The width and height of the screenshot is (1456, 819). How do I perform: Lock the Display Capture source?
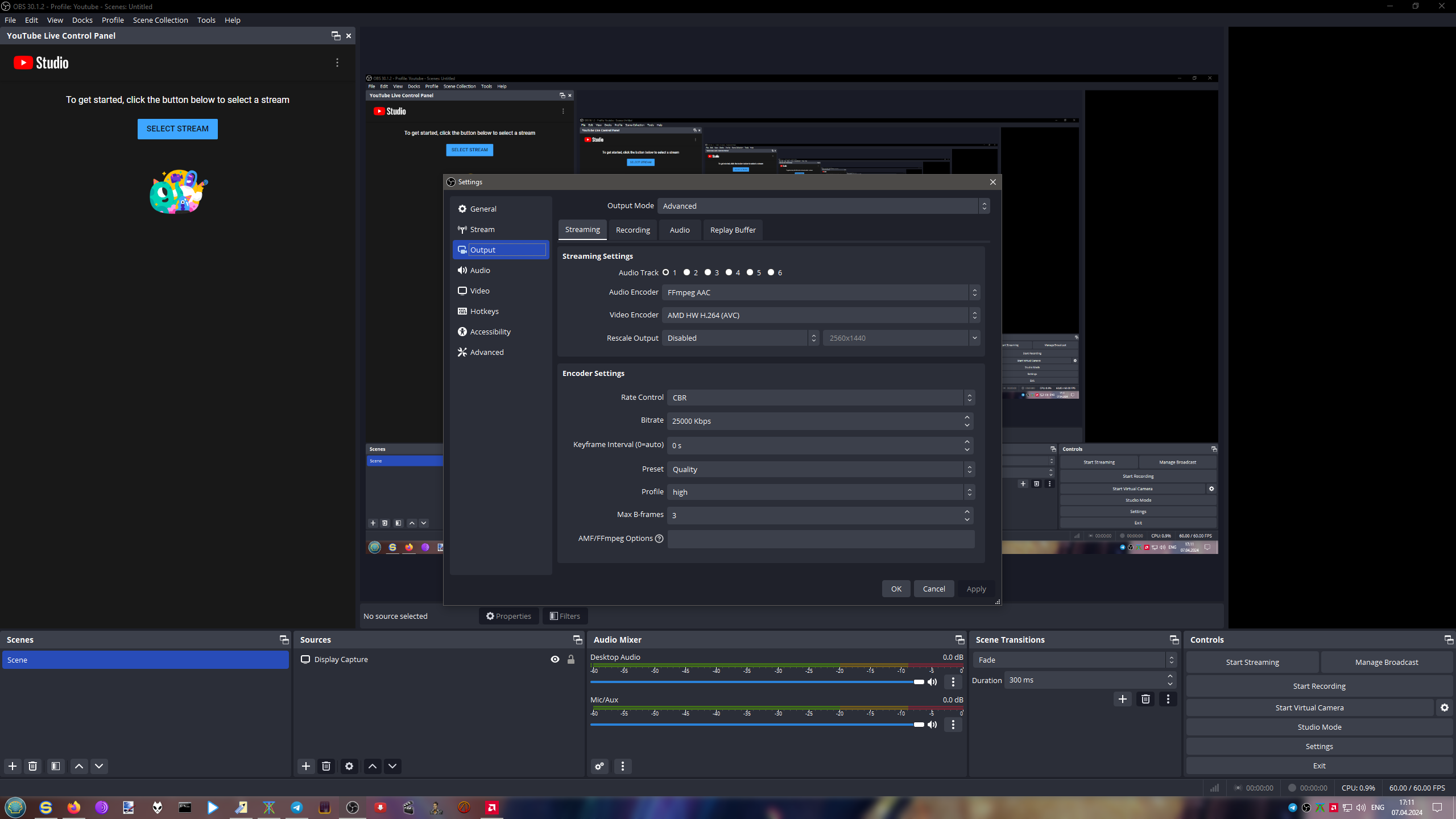point(571,660)
